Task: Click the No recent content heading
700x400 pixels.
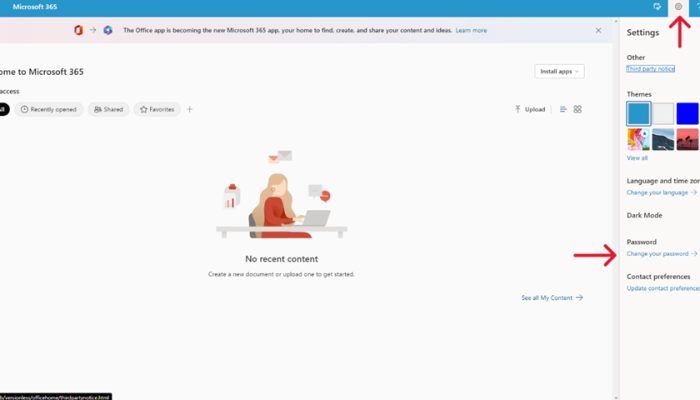Action: [282, 259]
